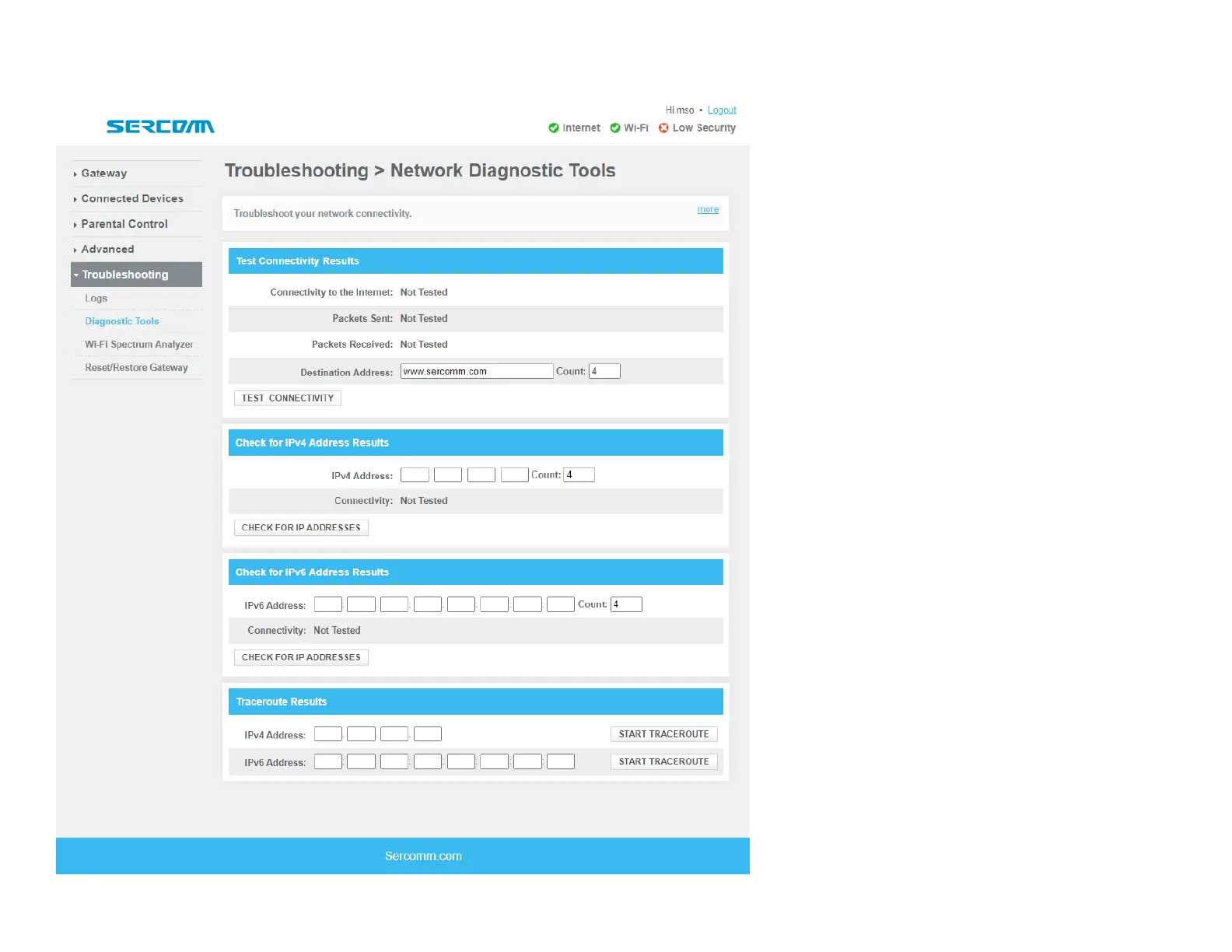1232x952 pixels.
Task: Expand the Parental Control menu
Action: point(124,224)
